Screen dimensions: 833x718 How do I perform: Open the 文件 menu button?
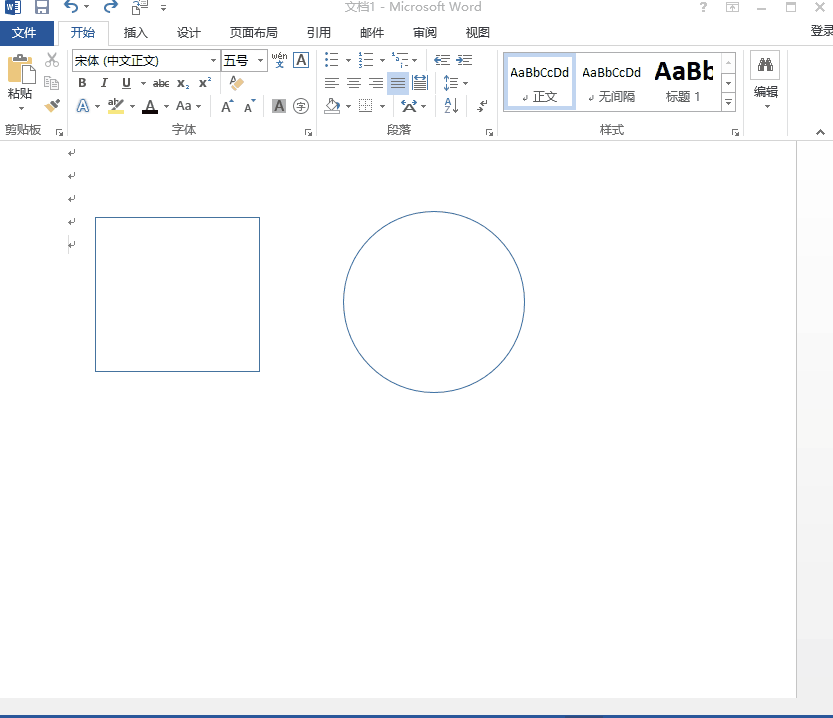point(24,33)
